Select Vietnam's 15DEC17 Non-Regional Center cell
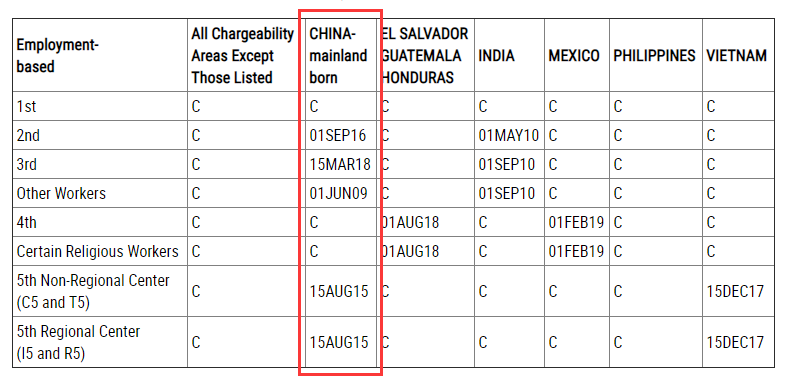796x384 pixels. (735, 292)
